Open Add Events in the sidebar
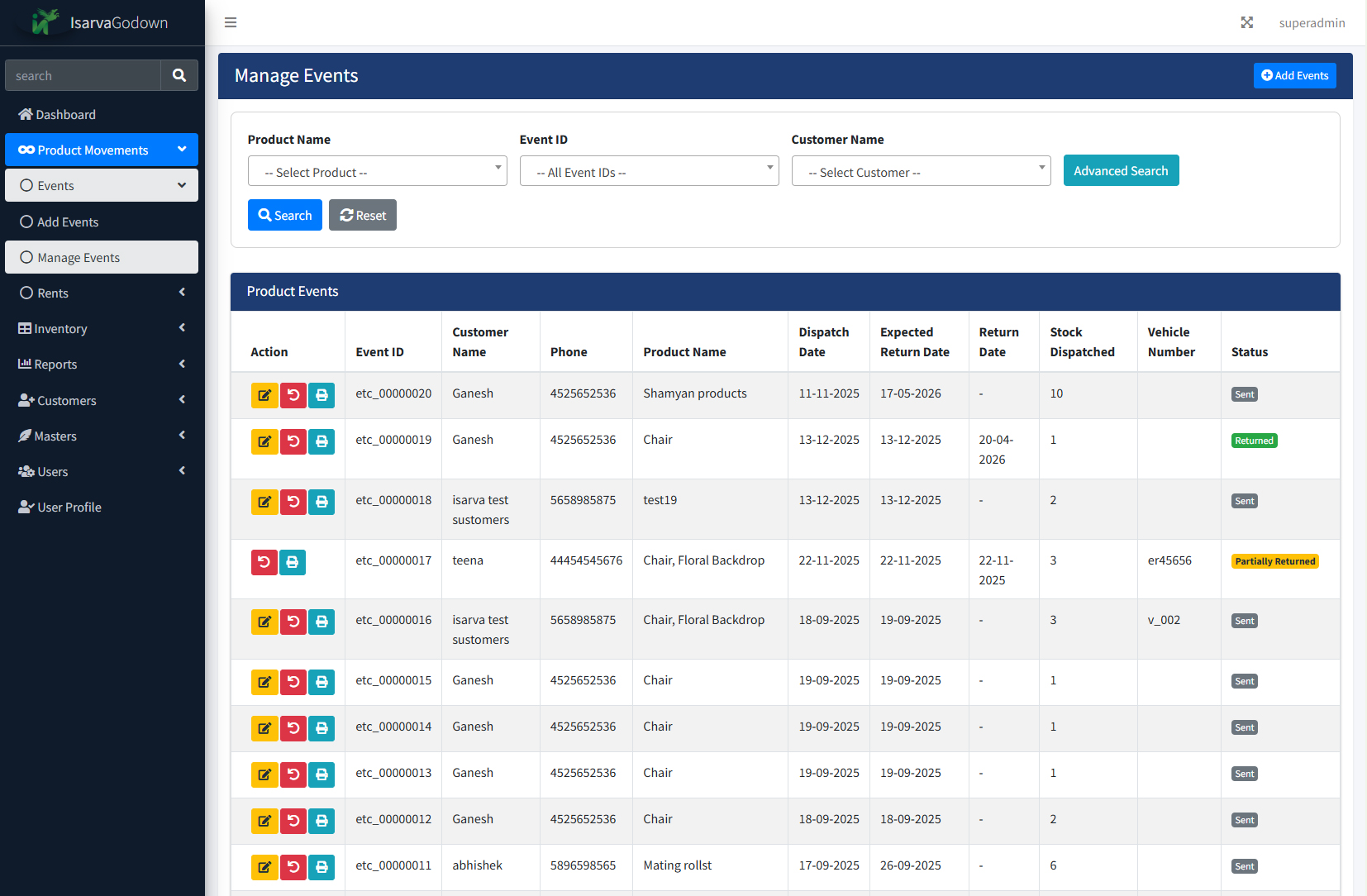 (102, 222)
